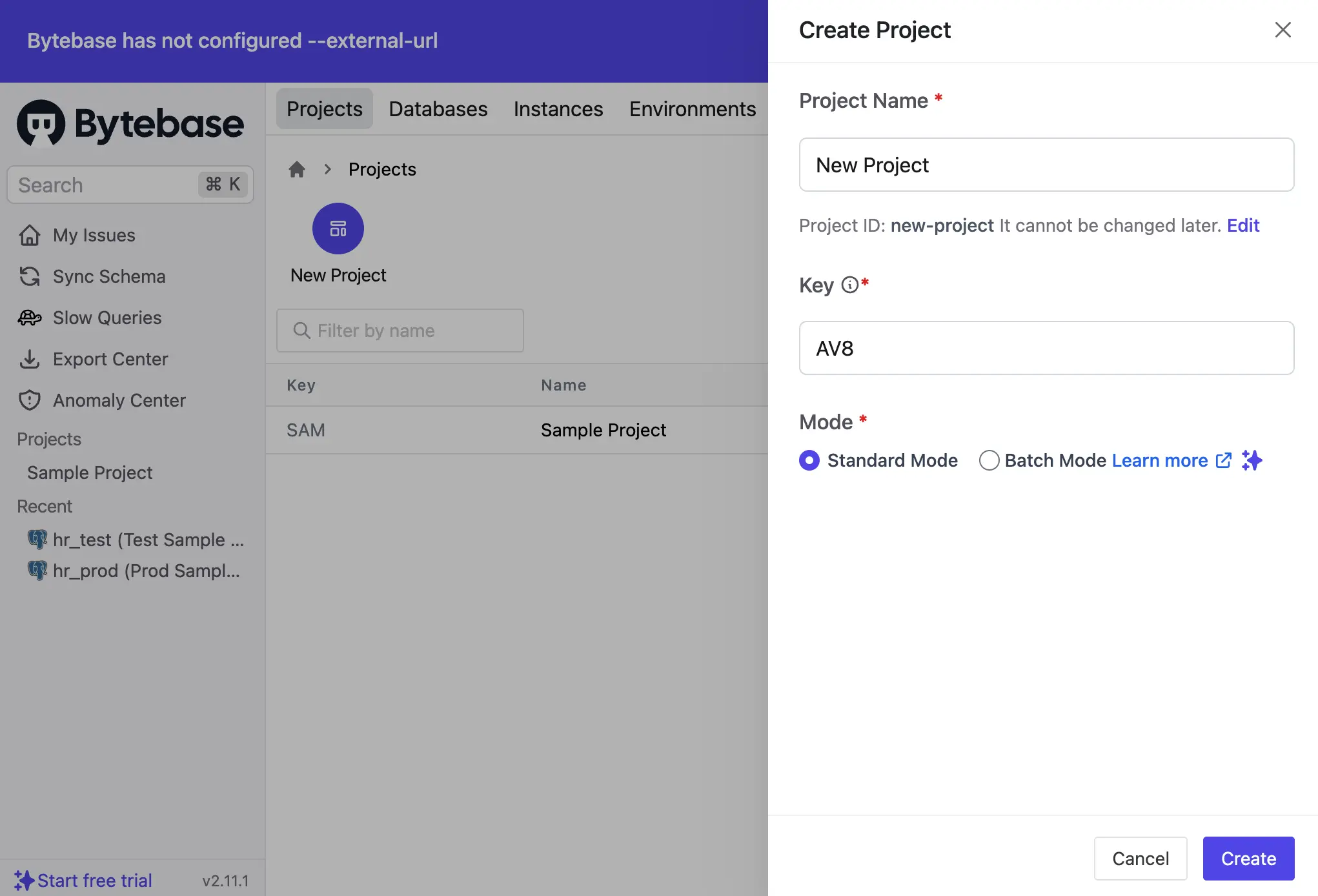Click the ⌘ K shortcut badge
Image resolution: width=1318 pixels, height=896 pixels.
click(x=223, y=185)
